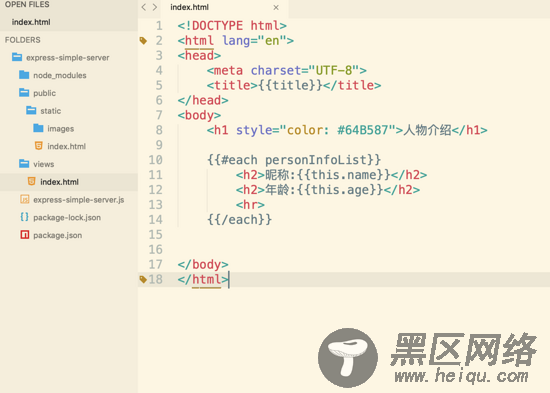Click the <!DOCTYPE html> line
Viewport: 550px width, 393px height.
coord(232,26)
